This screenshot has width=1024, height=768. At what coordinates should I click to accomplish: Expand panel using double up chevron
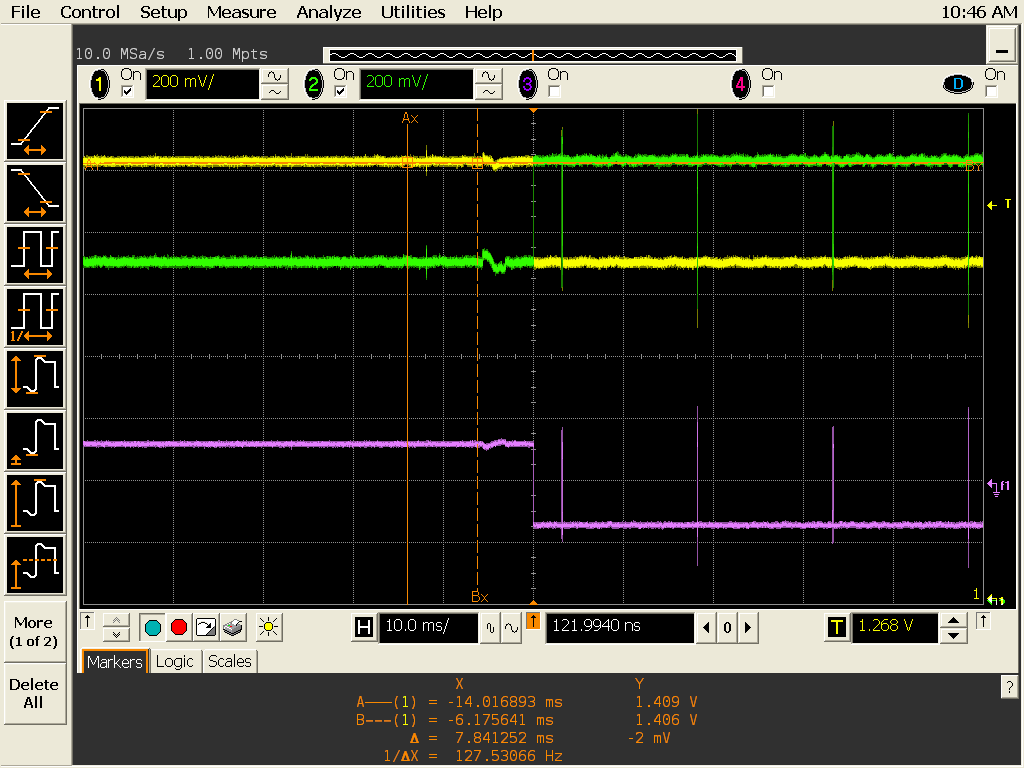(116, 620)
